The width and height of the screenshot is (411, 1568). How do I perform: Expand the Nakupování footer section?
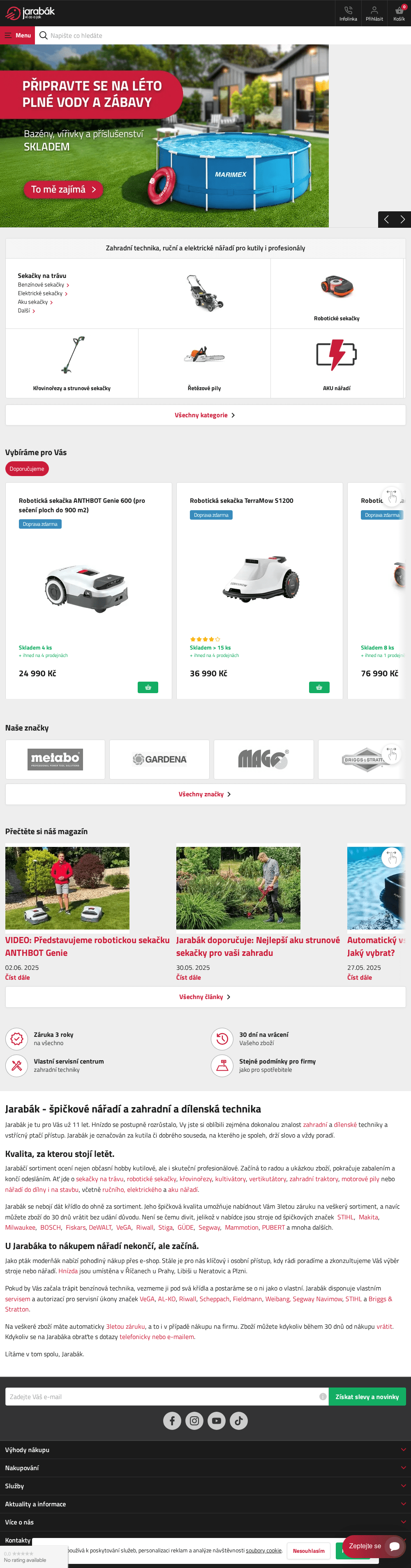(x=205, y=1468)
